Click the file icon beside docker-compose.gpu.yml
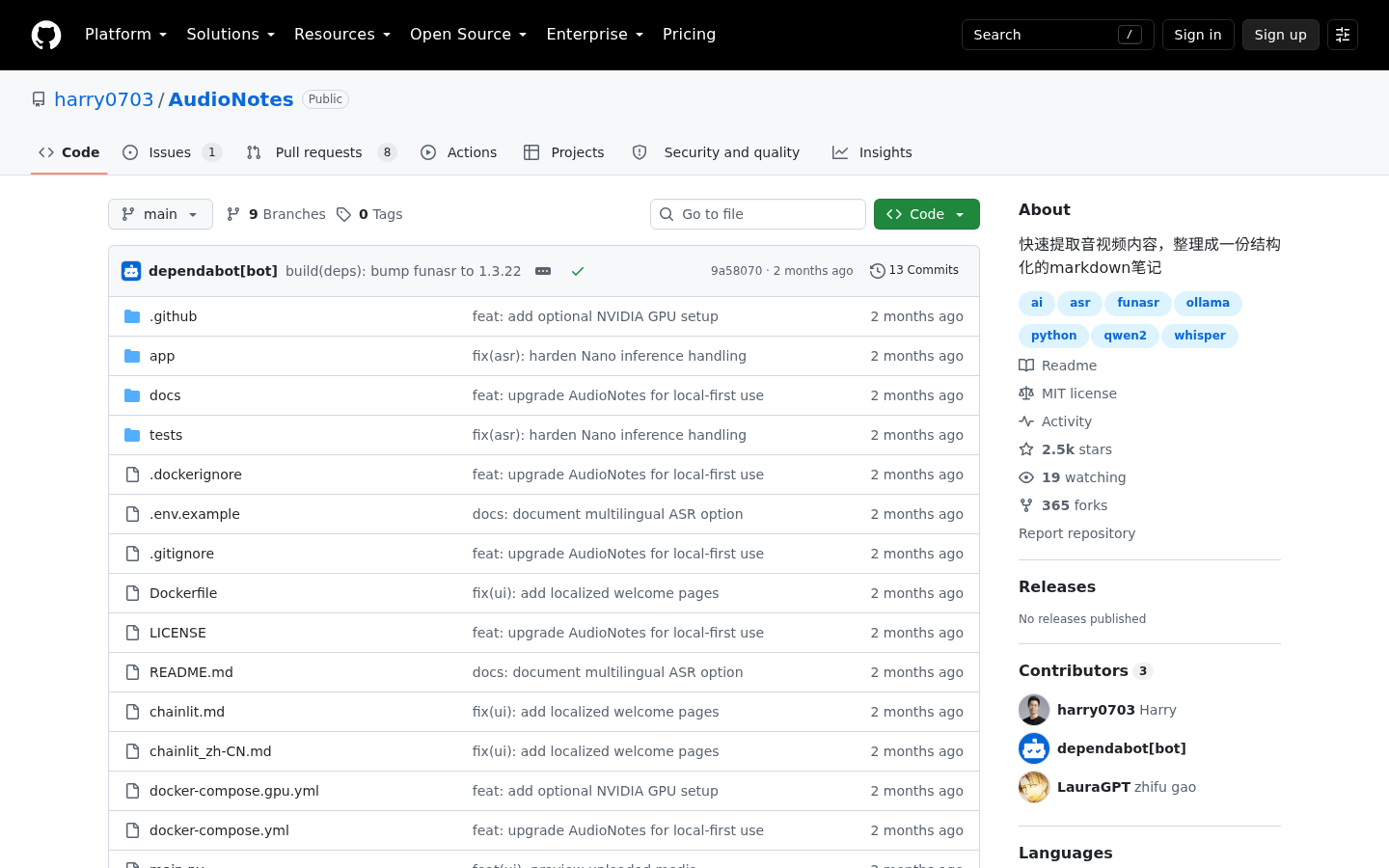This screenshot has width=1389, height=868. (x=132, y=791)
